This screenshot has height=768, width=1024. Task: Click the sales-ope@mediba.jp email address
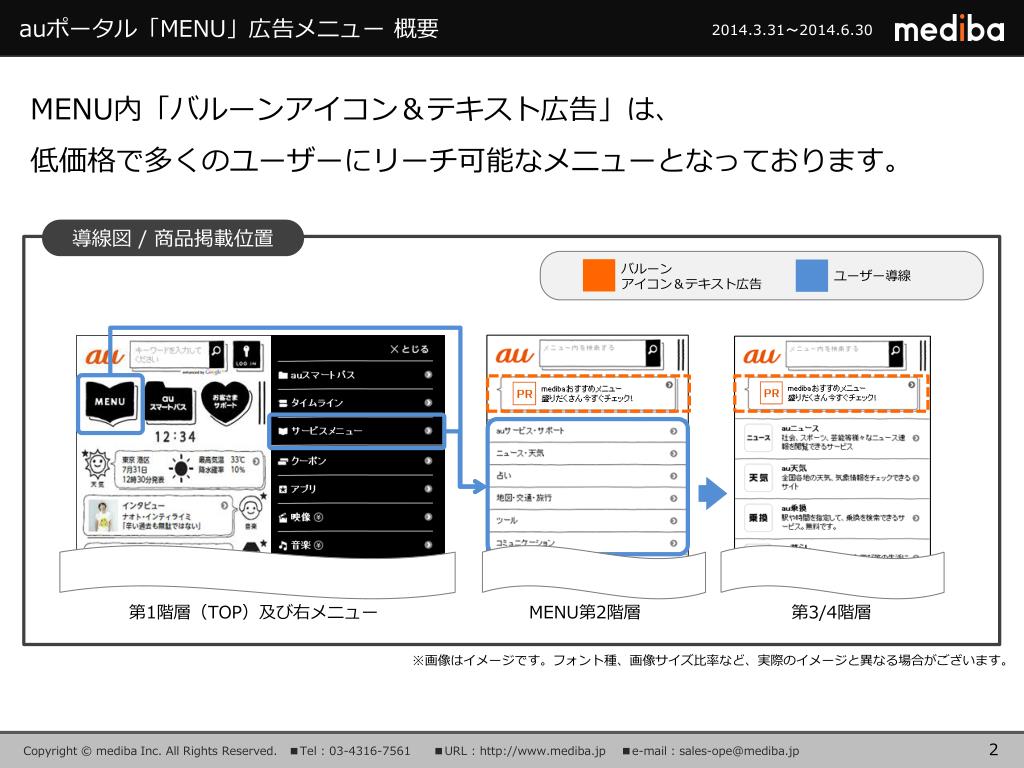(x=739, y=751)
